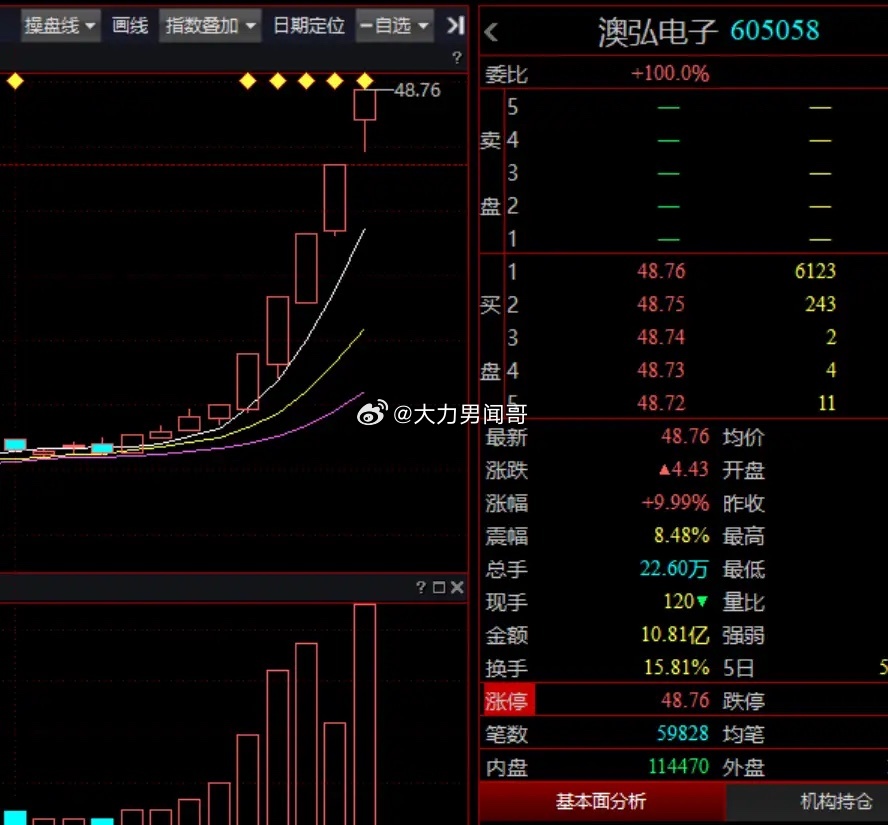Open the chart help question mark icon
Image resolution: width=888 pixels, height=825 pixels.
point(457,57)
